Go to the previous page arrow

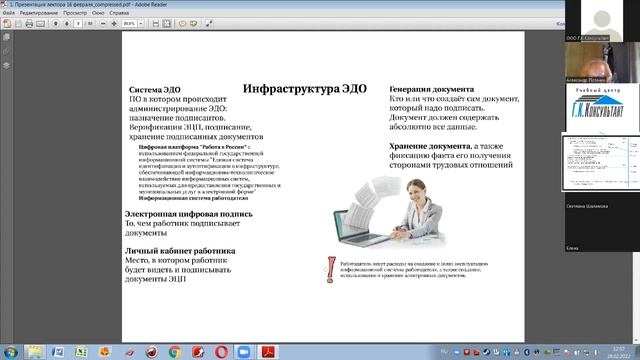(x=56, y=24)
